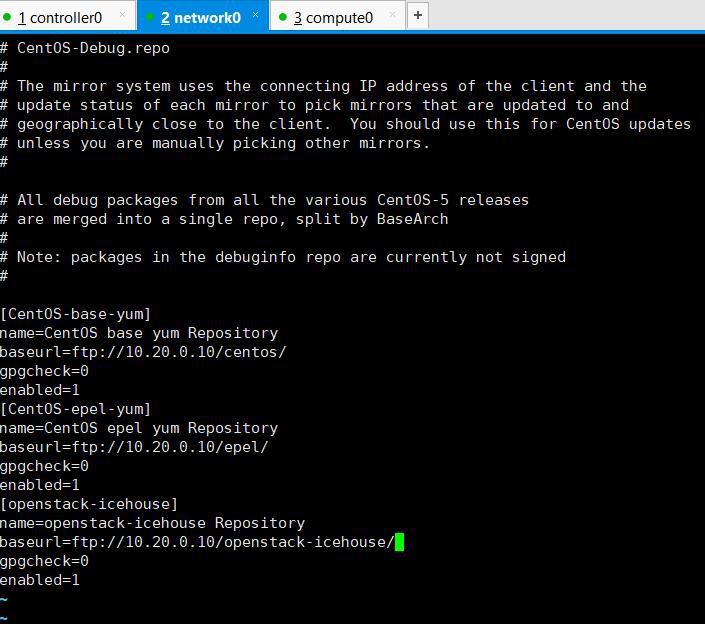The height and width of the screenshot is (624, 705).
Task: Click green status dot on compute0 tab
Action: pyautogui.click(x=283, y=17)
